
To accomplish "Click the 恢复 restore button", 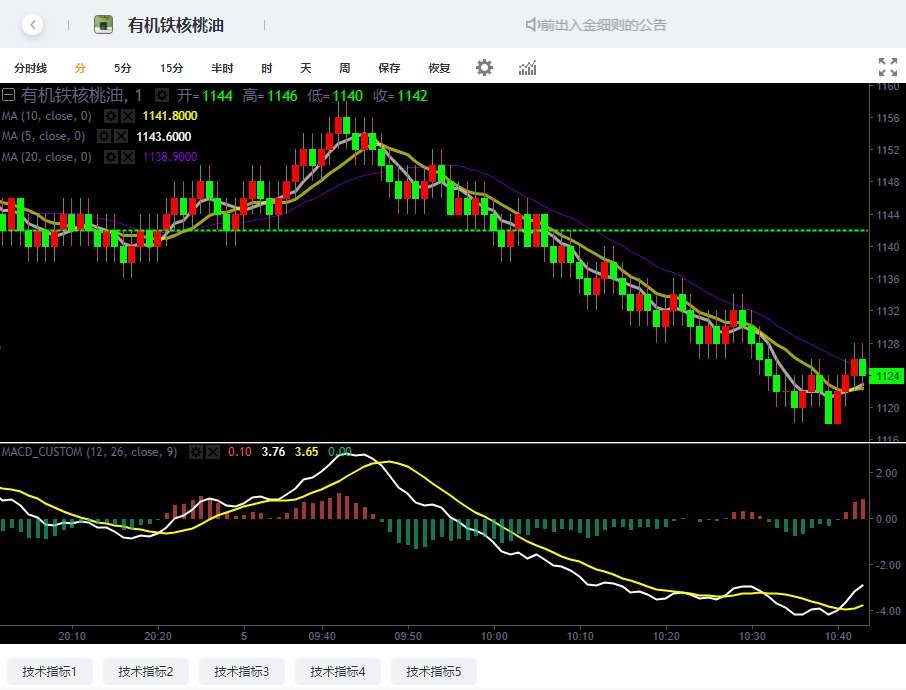I will tap(439, 68).
